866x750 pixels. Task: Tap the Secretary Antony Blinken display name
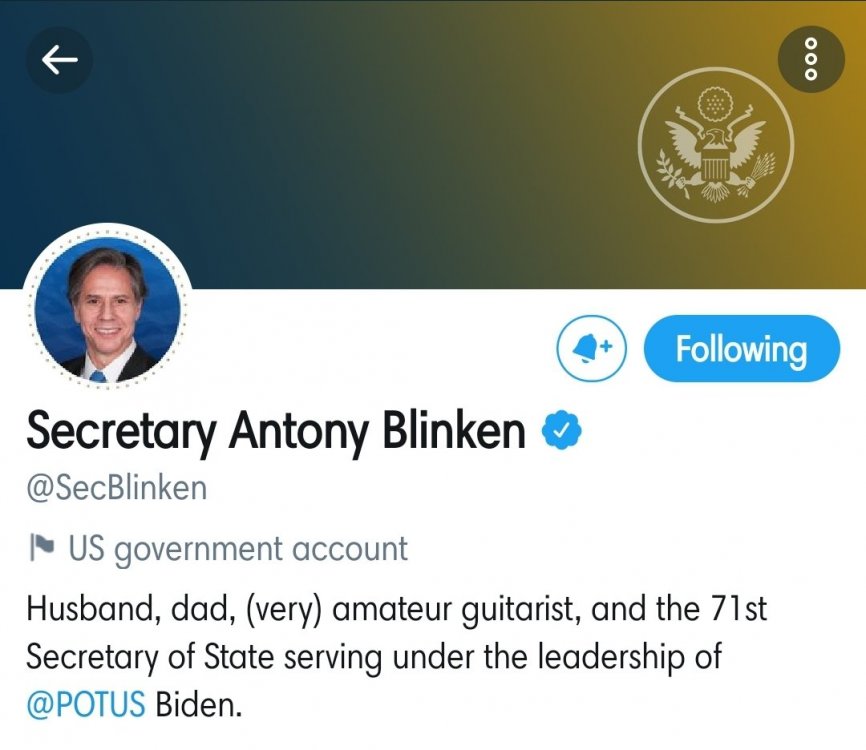pyautogui.click(x=275, y=431)
